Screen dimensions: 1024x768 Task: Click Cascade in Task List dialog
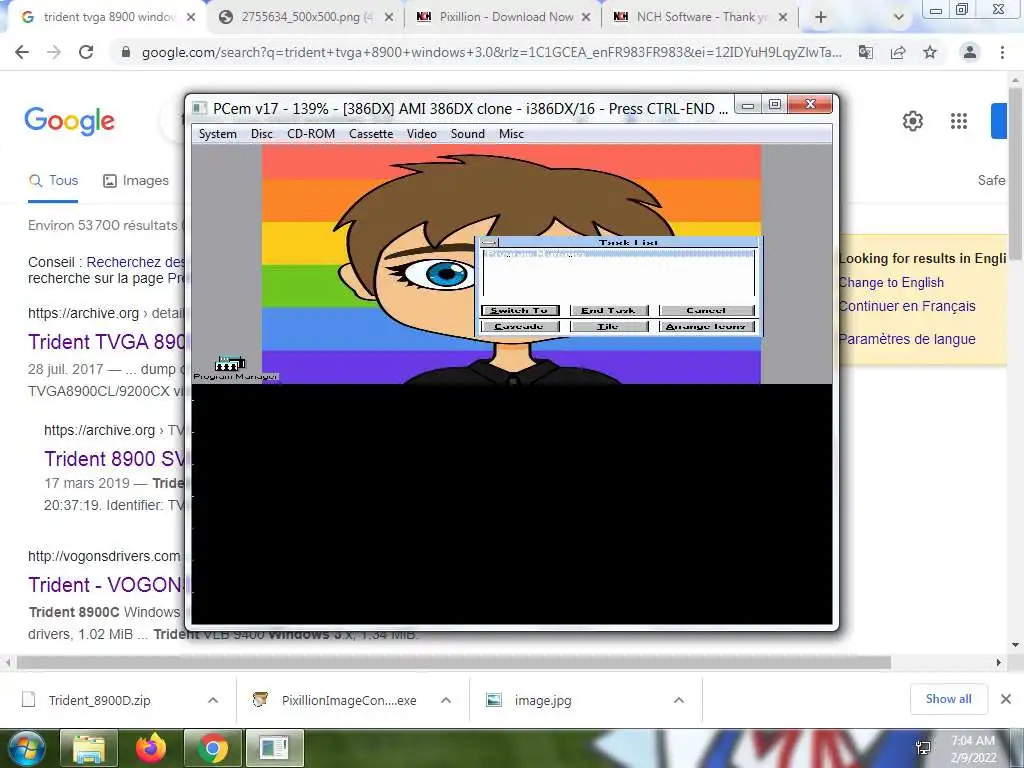click(520, 327)
